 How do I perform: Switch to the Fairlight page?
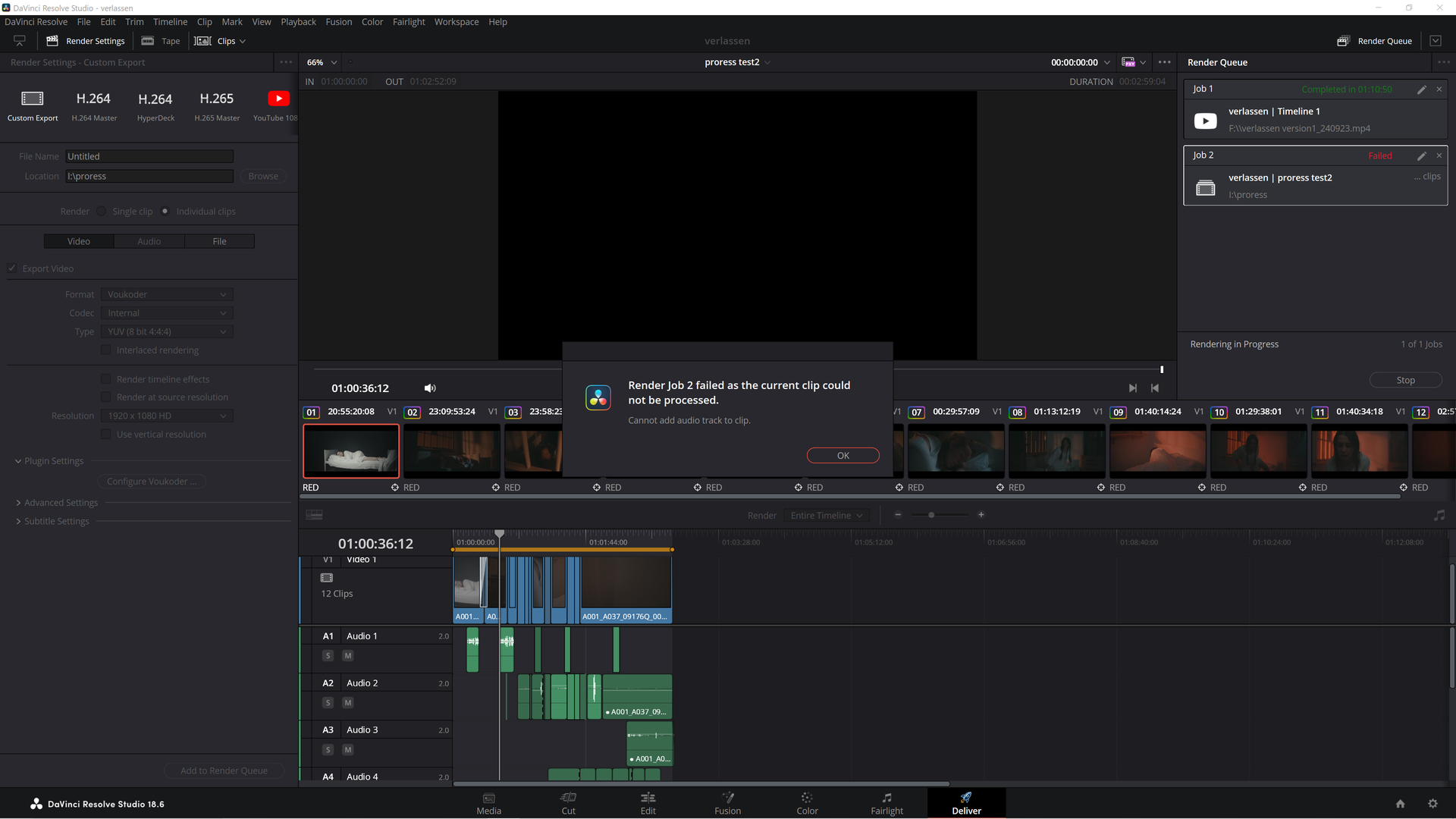[887, 803]
